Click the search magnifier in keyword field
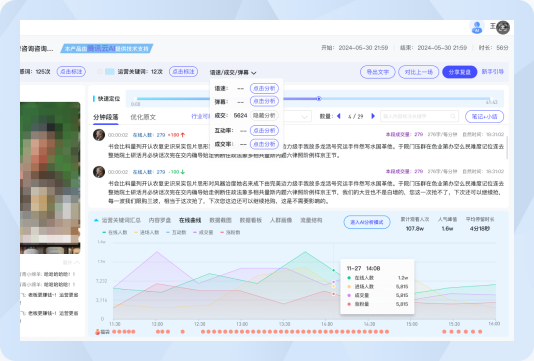534x361 pixels. (453, 116)
